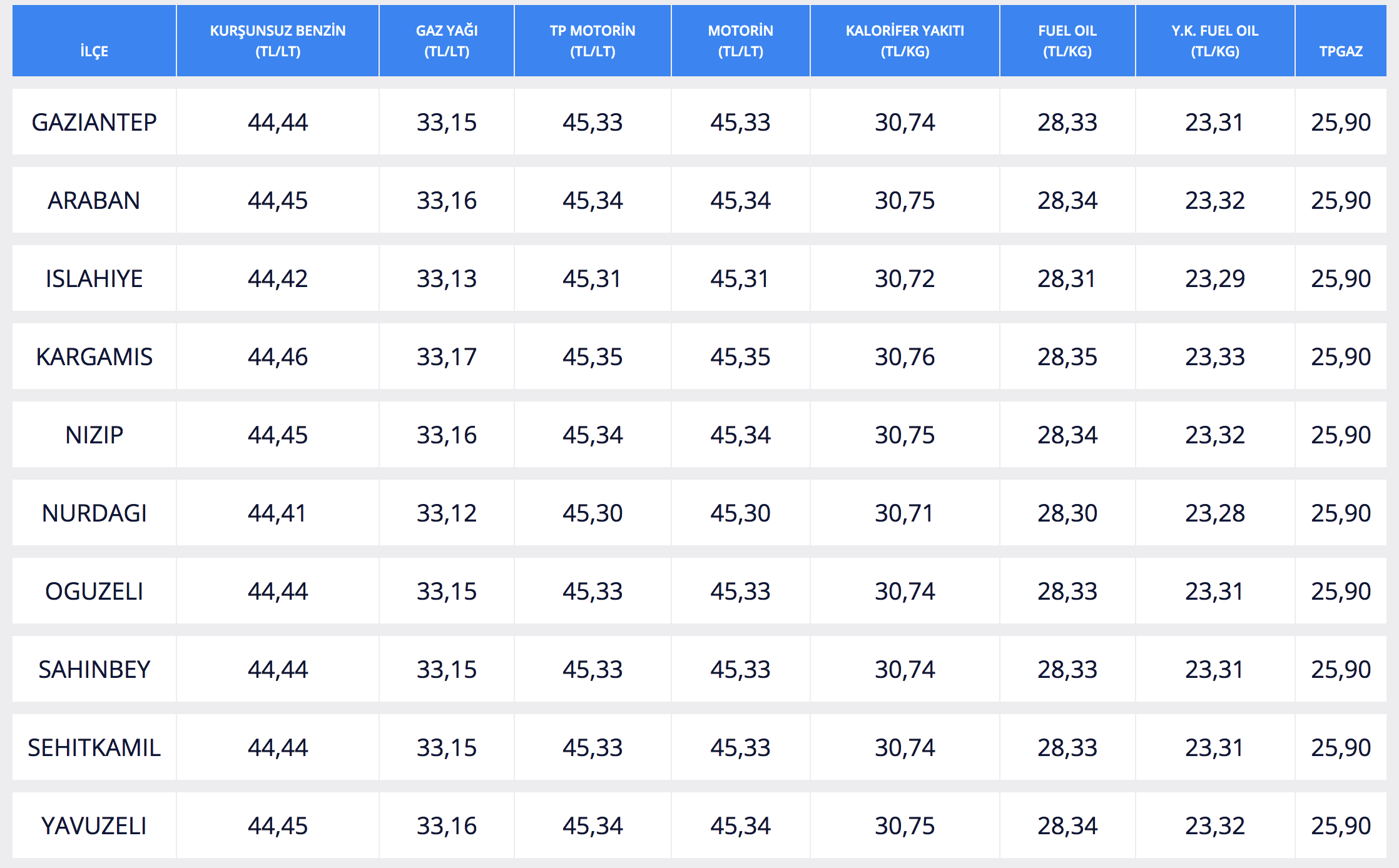
Task: Click the YAVUZELI district name
Action: [x=94, y=825]
